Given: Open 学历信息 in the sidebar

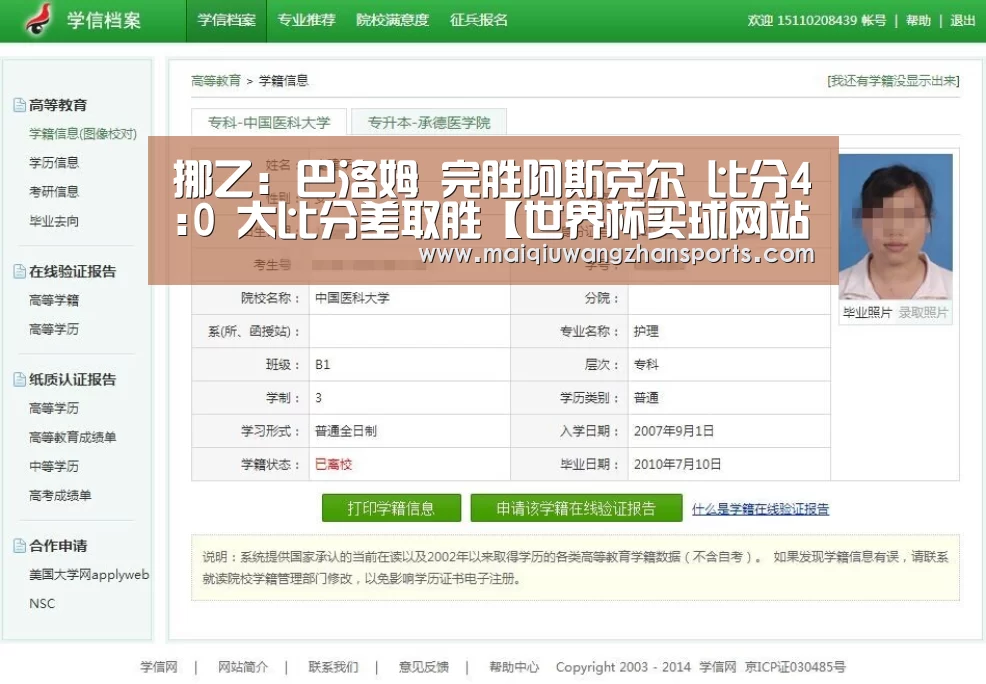Looking at the screenshot, I should tap(54, 163).
